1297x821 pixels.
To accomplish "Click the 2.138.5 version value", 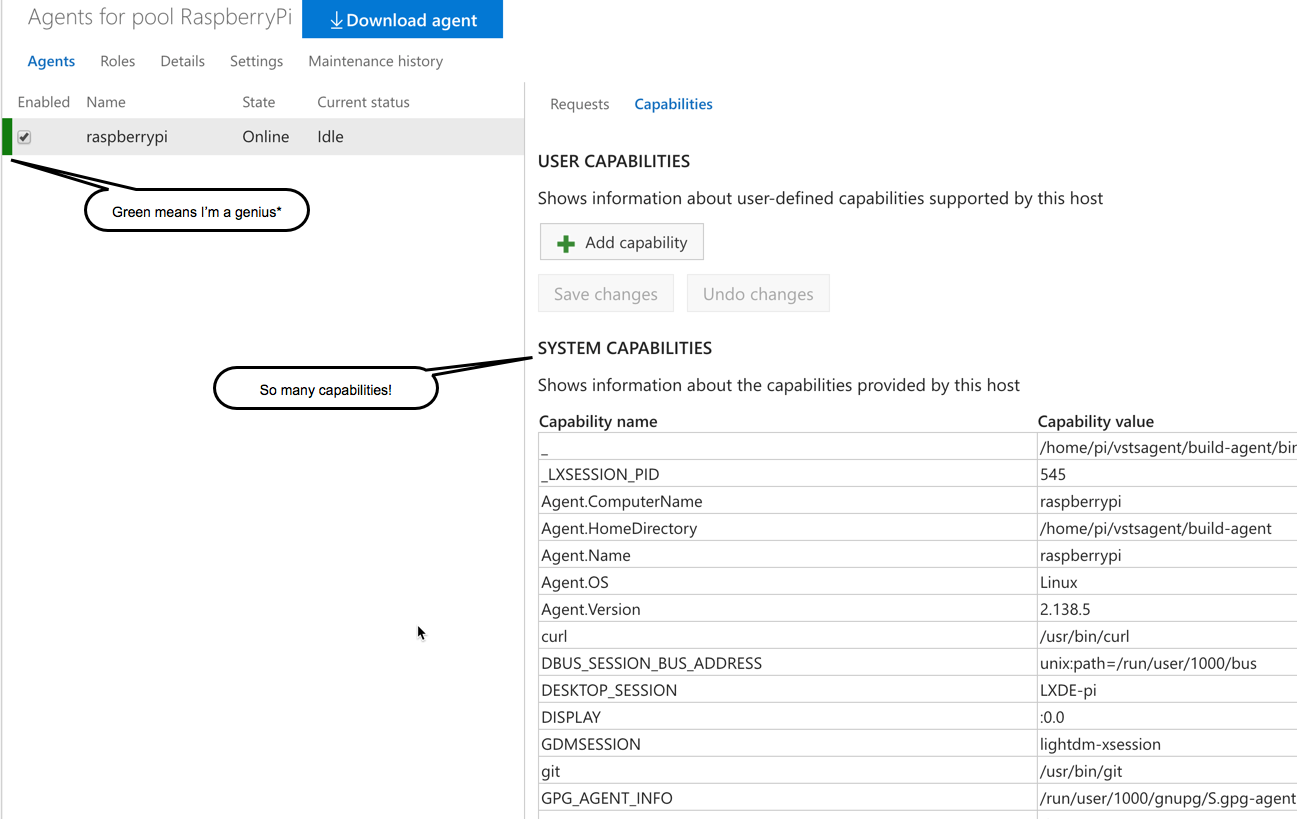I will pos(1065,609).
